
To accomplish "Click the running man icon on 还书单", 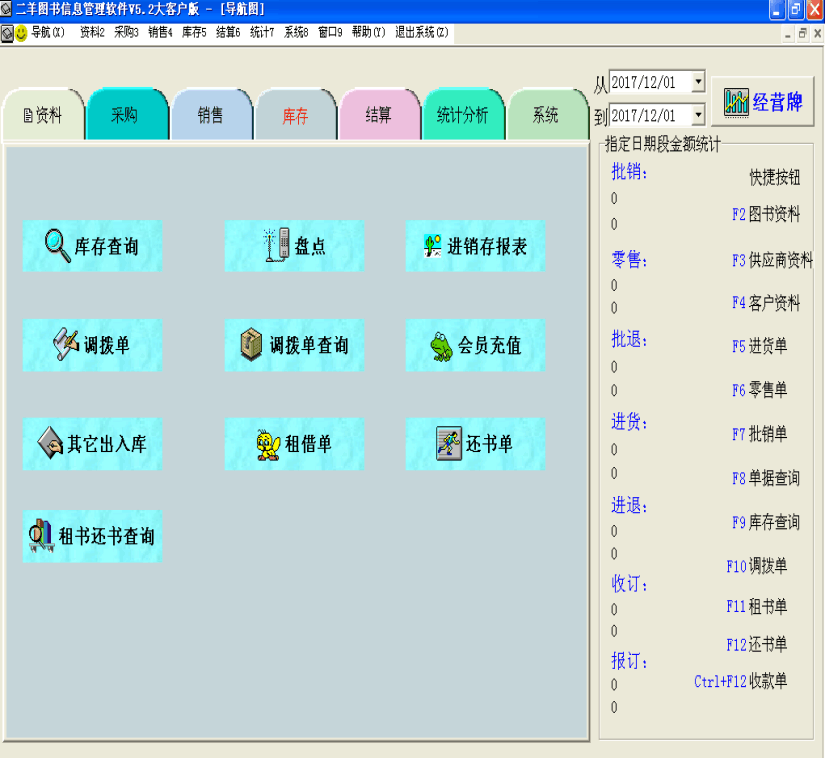I will point(449,443).
